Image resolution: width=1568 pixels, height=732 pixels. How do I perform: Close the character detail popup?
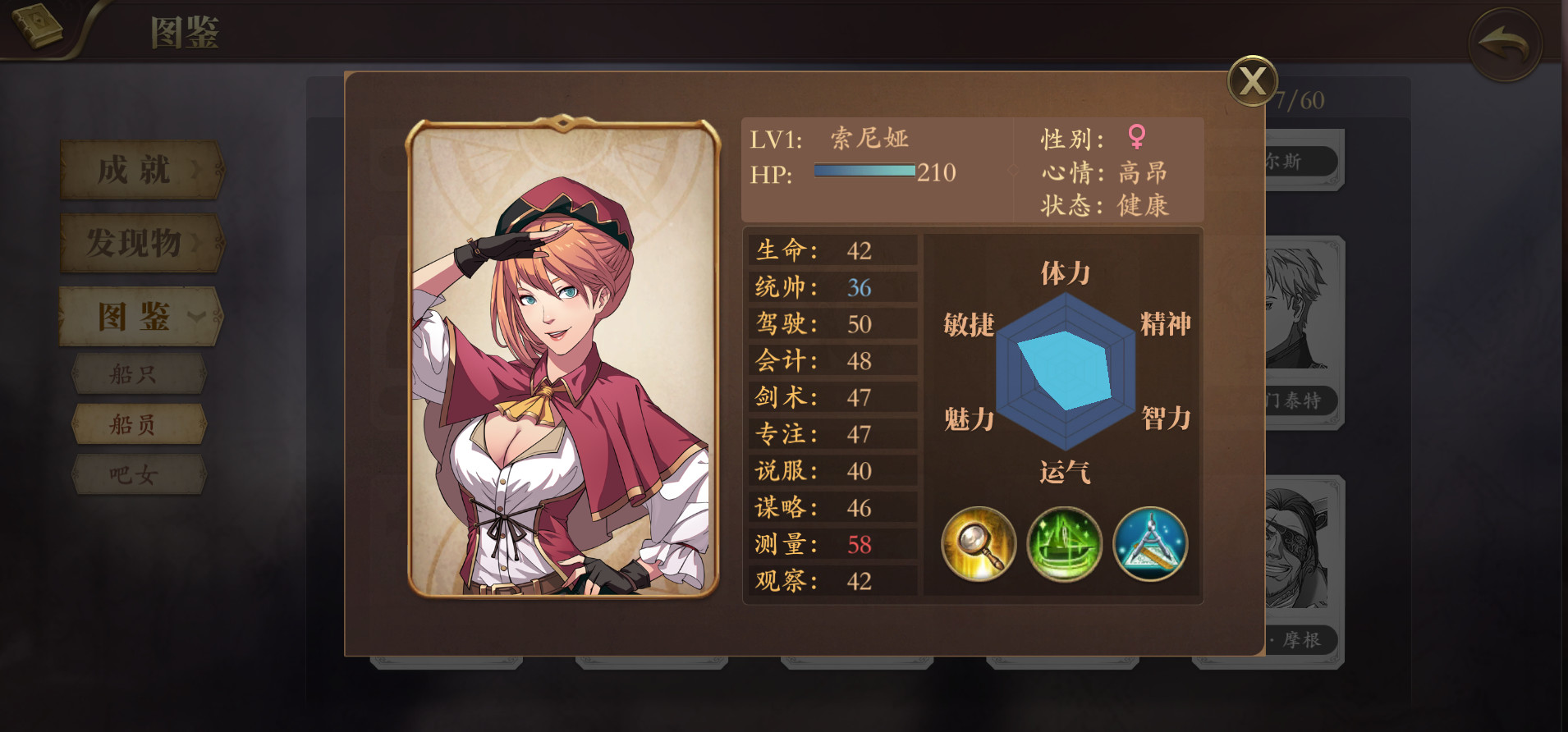1252,80
